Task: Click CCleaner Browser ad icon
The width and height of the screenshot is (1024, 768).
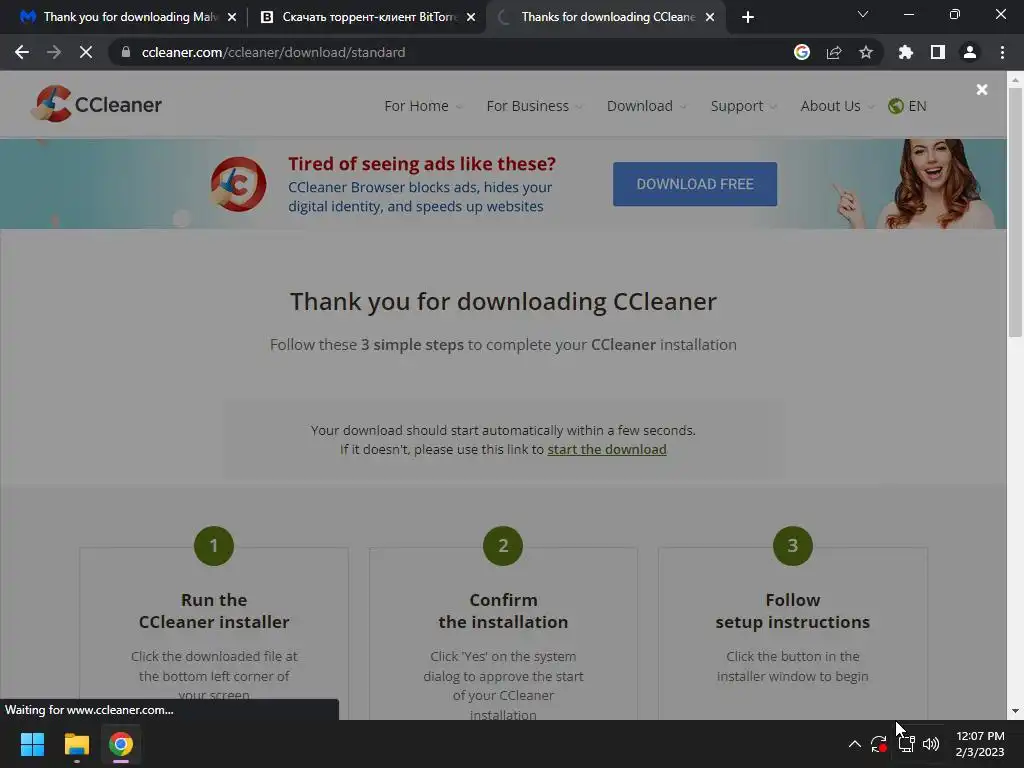Action: (x=238, y=184)
